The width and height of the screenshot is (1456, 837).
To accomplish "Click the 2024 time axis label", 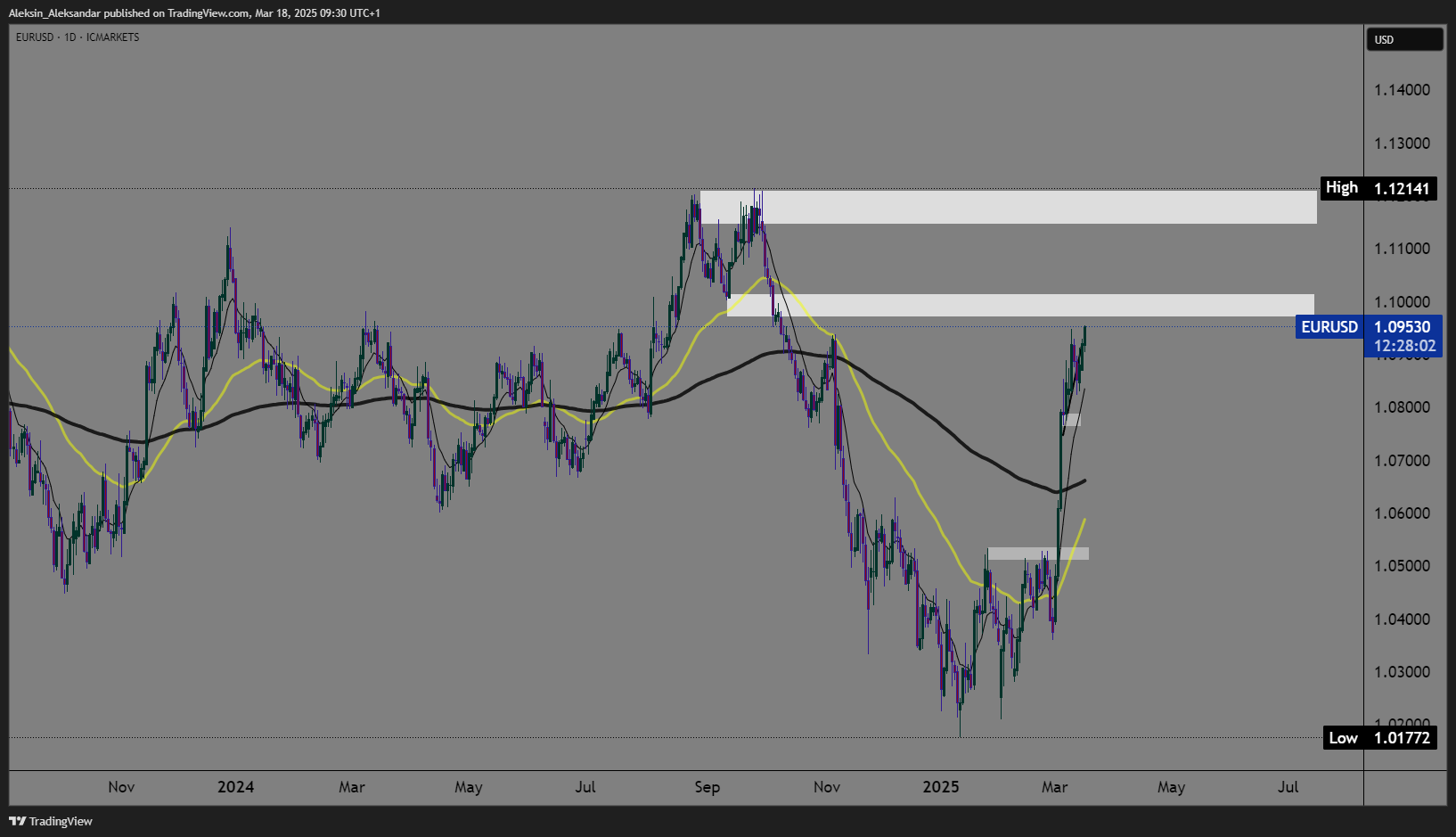I will click(x=236, y=787).
